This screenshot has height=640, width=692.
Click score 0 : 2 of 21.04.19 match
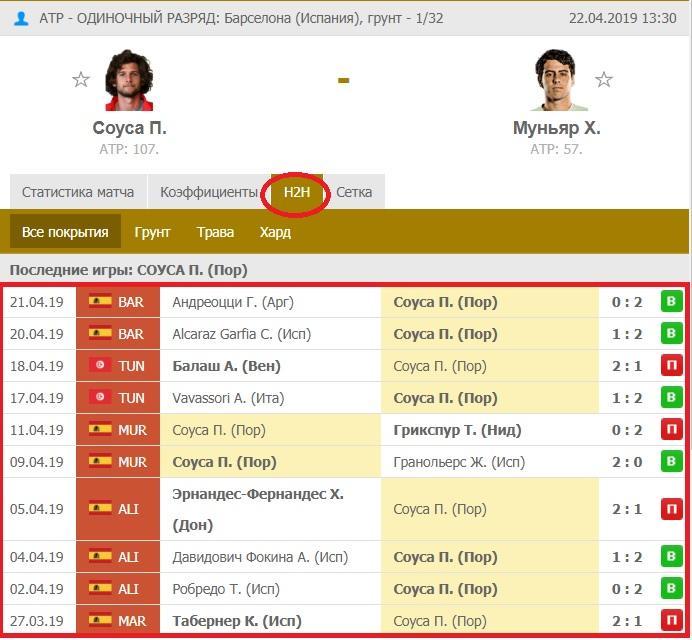627,302
